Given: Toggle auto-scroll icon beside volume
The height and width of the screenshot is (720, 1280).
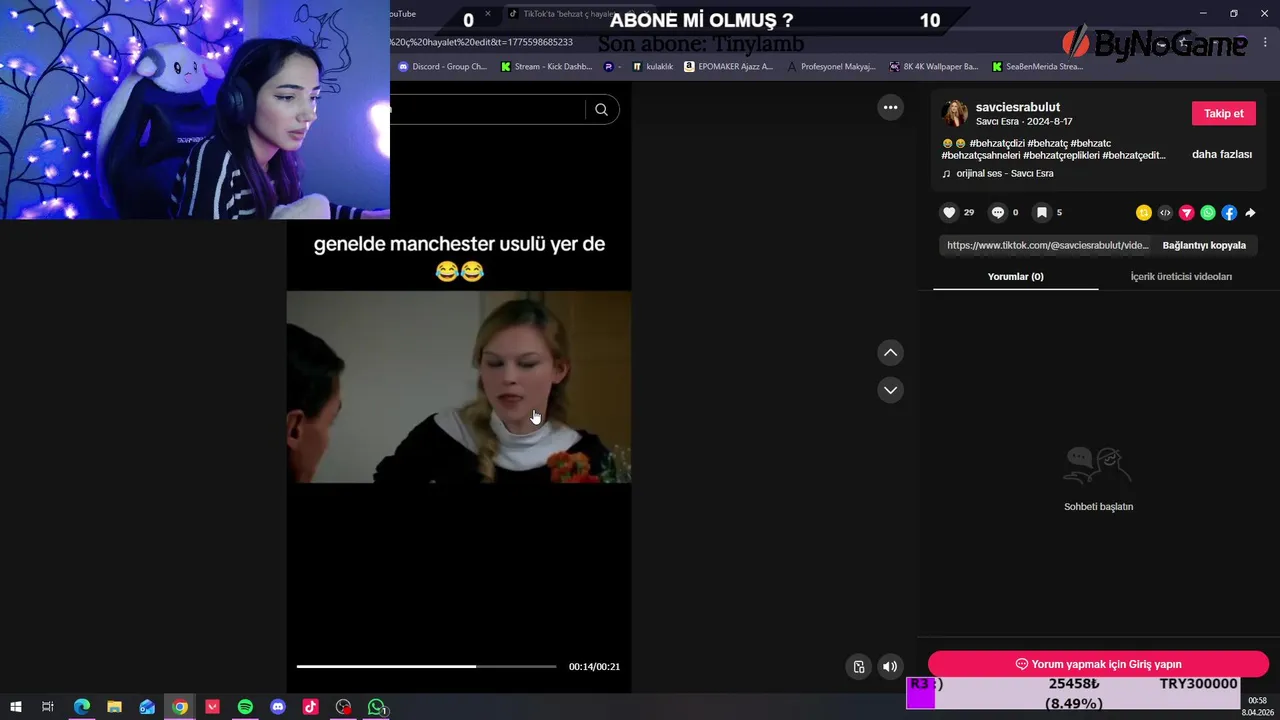Looking at the screenshot, I should [x=858, y=667].
